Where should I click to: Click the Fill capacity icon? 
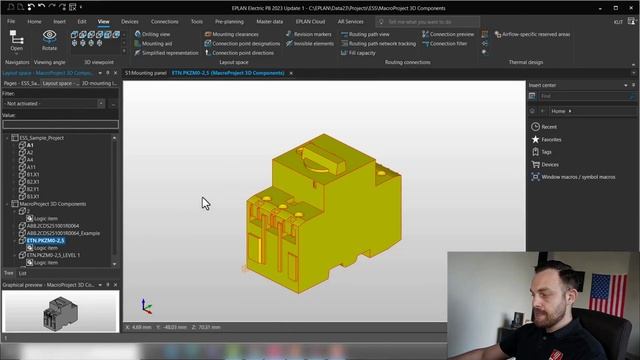tap(344, 53)
